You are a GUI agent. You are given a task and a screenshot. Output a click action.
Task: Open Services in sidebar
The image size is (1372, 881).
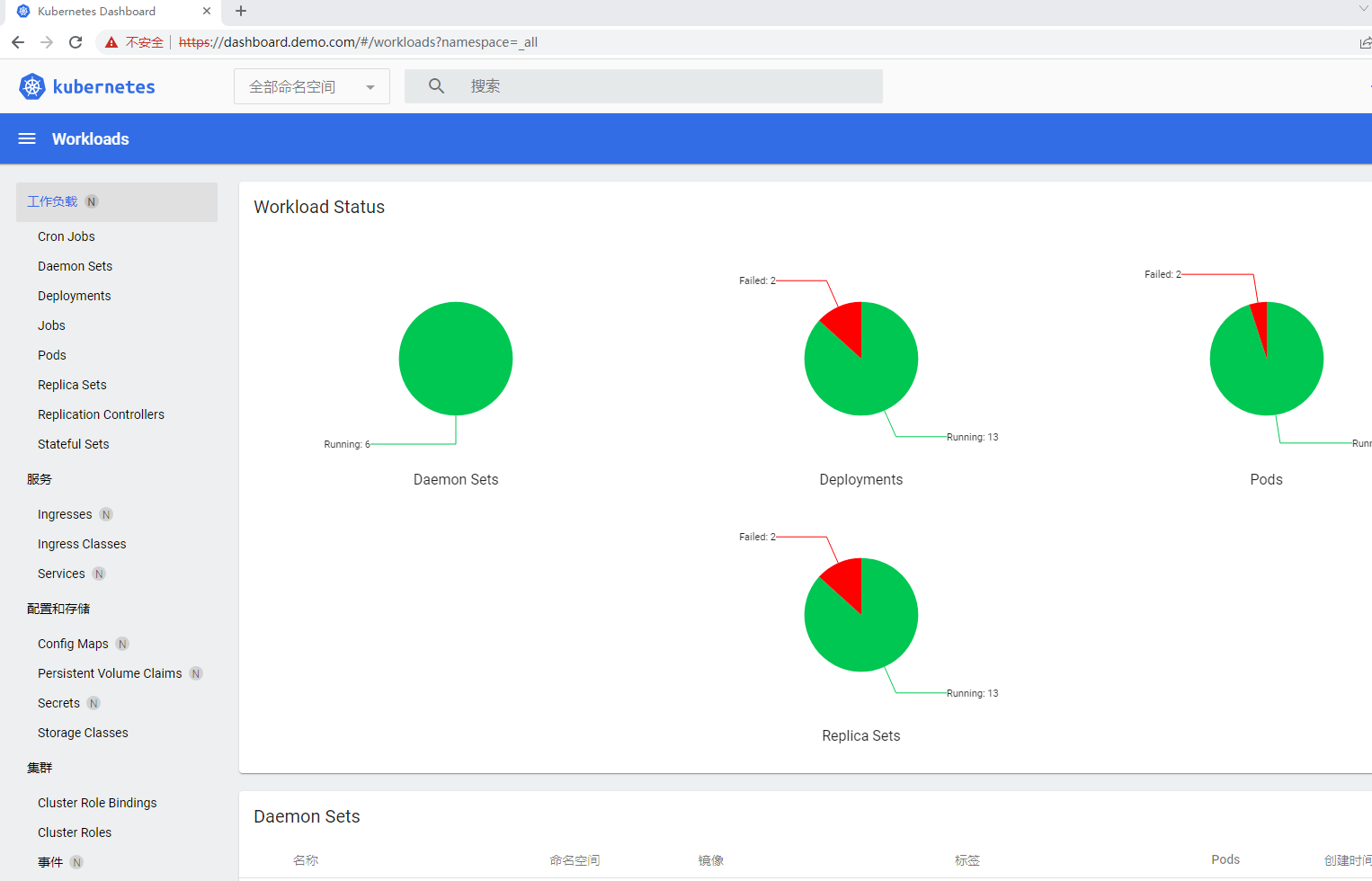pyautogui.click(x=61, y=574)
